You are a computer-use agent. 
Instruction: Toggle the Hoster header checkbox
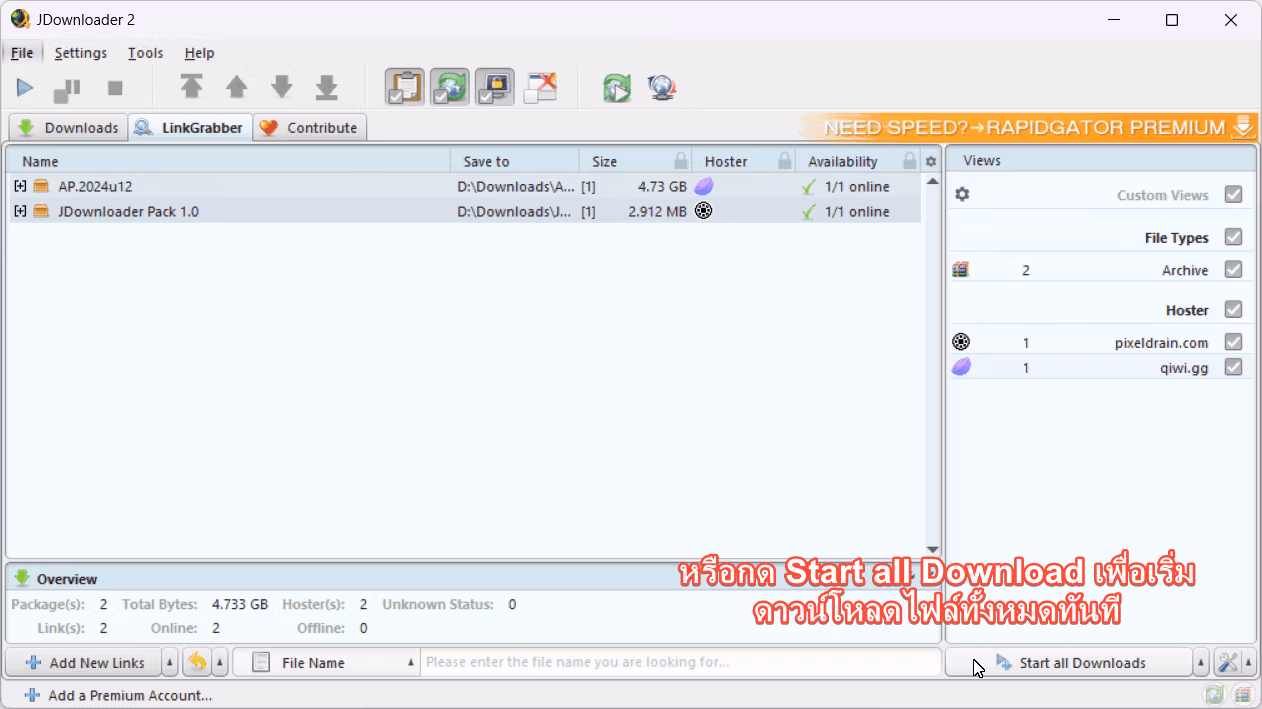[1233, 309]
